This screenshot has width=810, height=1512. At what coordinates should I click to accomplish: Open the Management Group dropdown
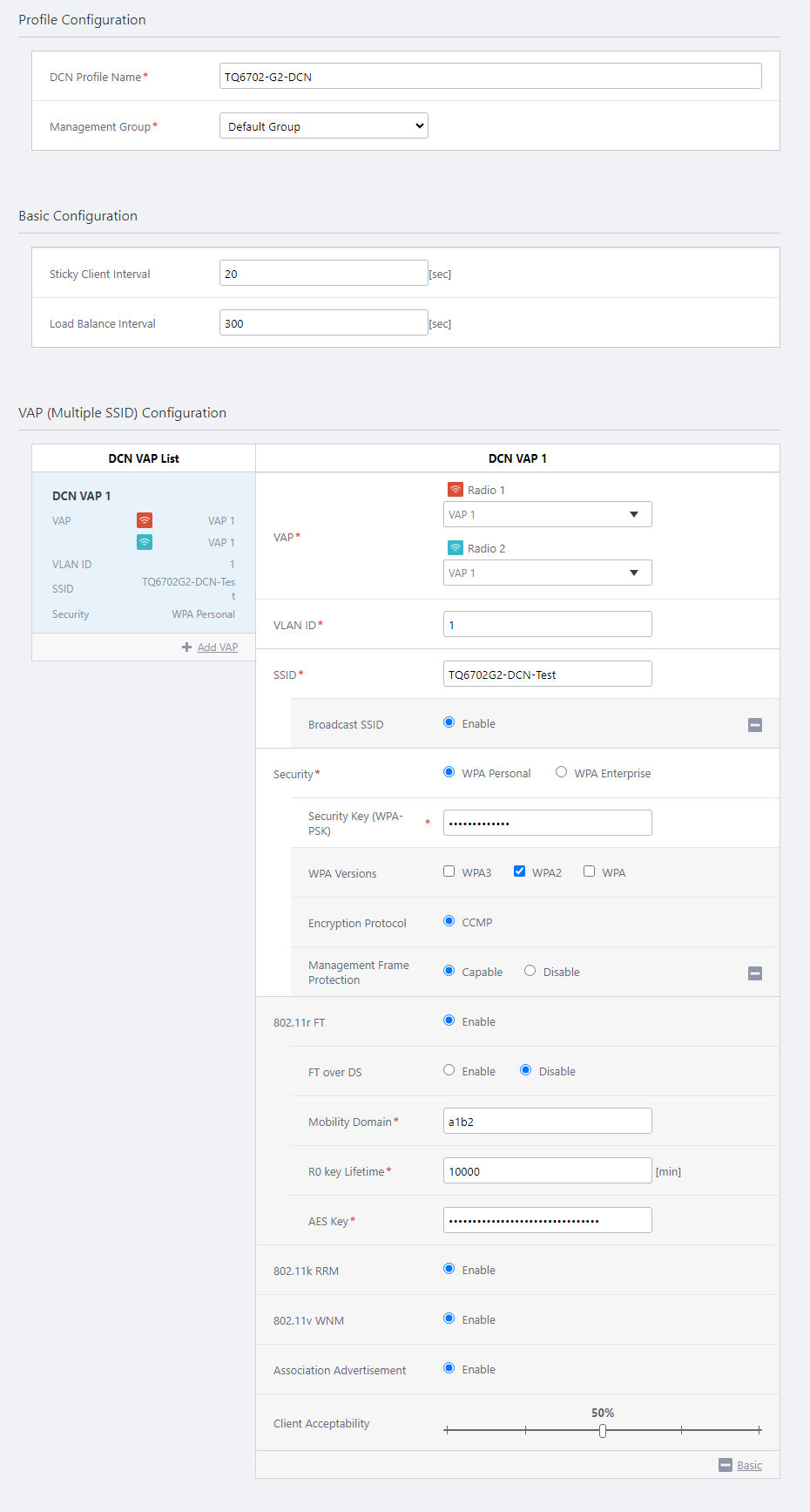click(323, 126)
